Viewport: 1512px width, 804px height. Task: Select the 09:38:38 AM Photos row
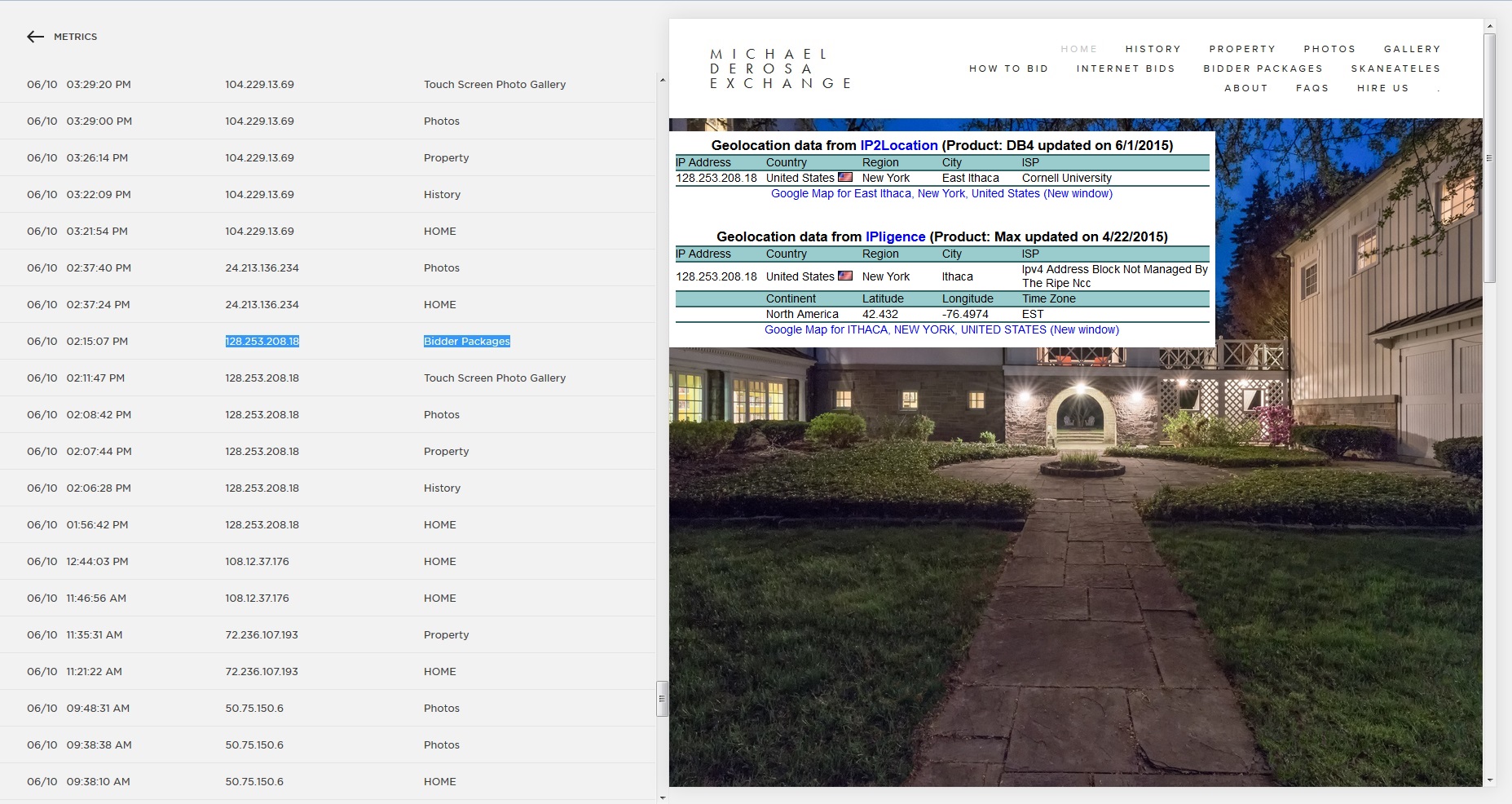[x=328, y=744]
